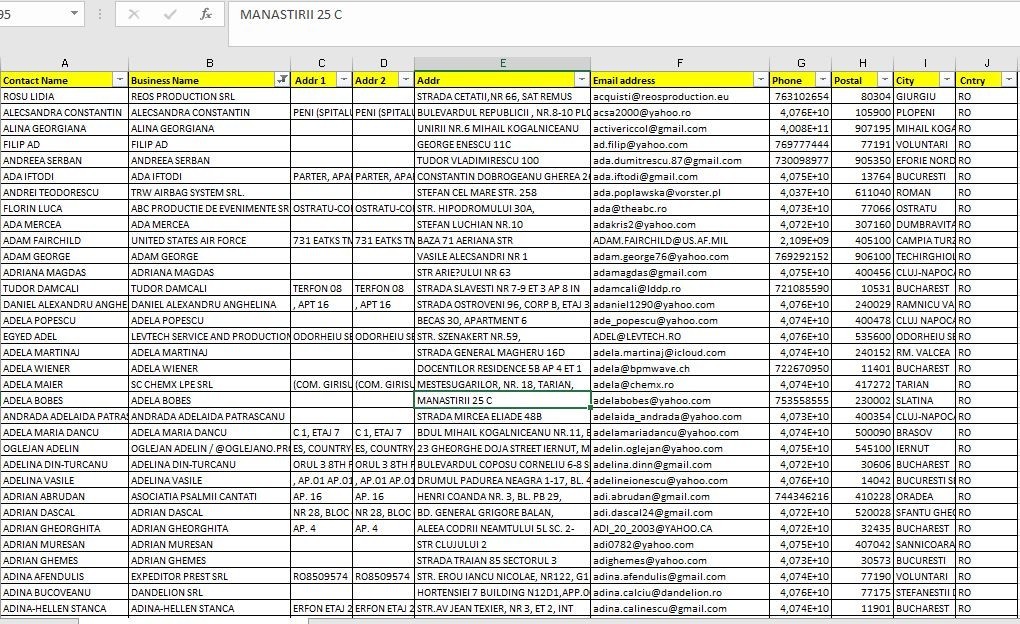Screen dimensions: 1020x624
Task: Select postal cell 80304
Action: click(863, 96)
